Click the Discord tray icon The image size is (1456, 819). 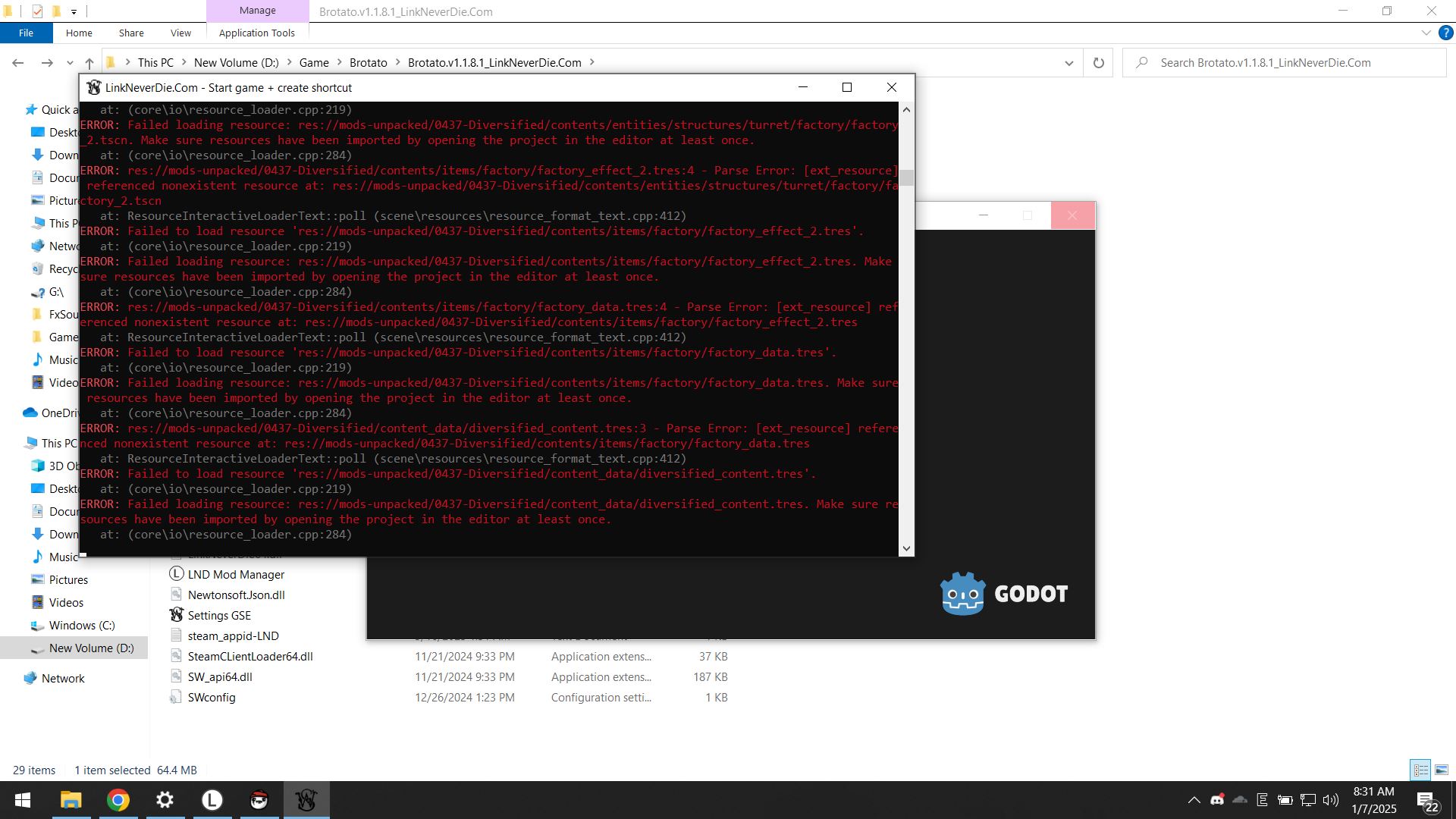[1217, 799]
